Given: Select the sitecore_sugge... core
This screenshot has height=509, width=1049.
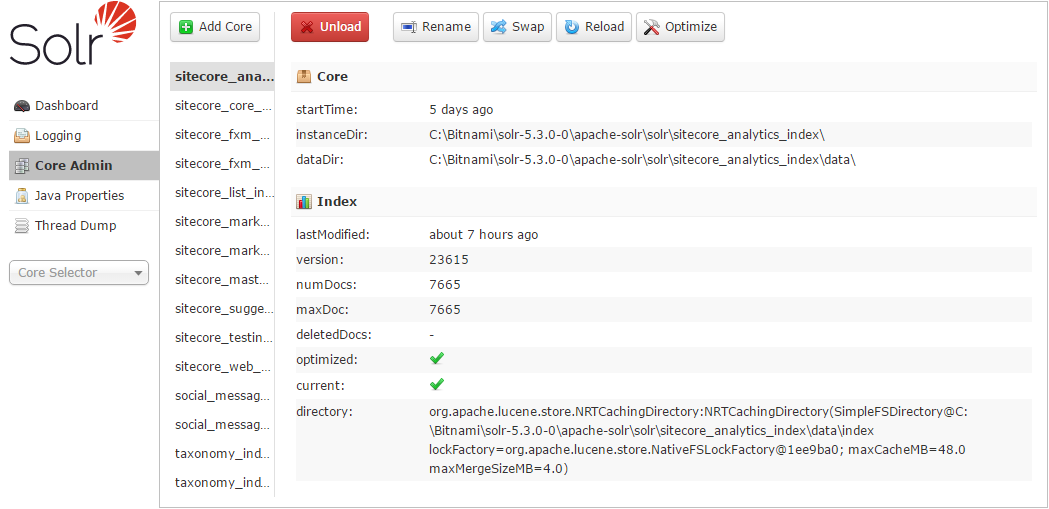Looking at the screenshot, I should [222, 308].
